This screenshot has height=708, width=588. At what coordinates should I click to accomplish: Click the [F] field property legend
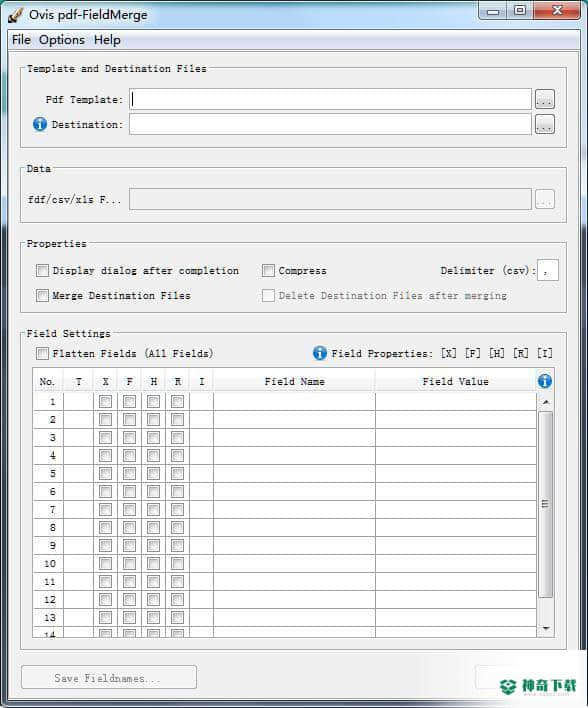click(472, 353)
